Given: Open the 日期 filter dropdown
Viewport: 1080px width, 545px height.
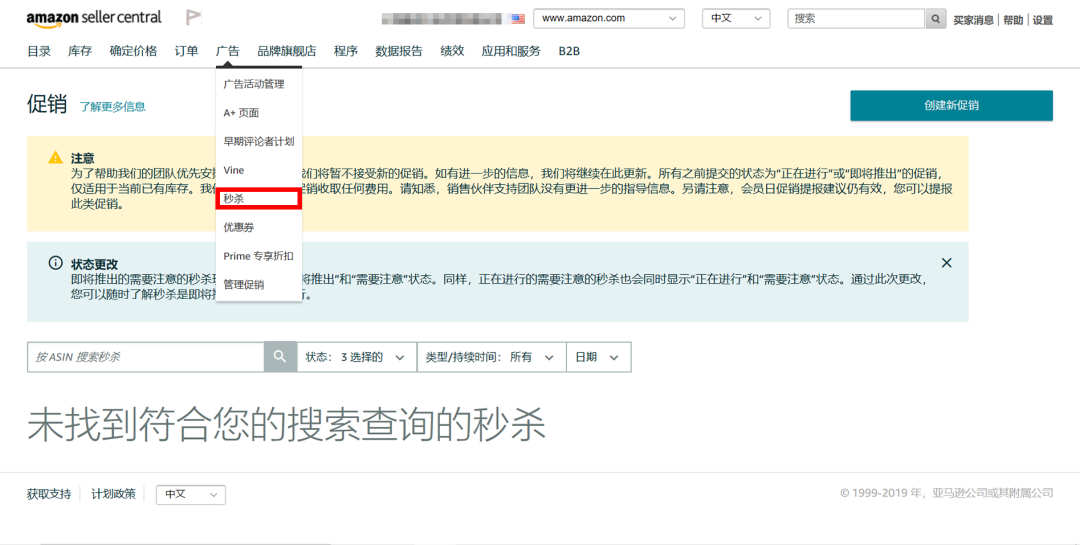Looking at the screenshot, I should (x=598, y=357).
